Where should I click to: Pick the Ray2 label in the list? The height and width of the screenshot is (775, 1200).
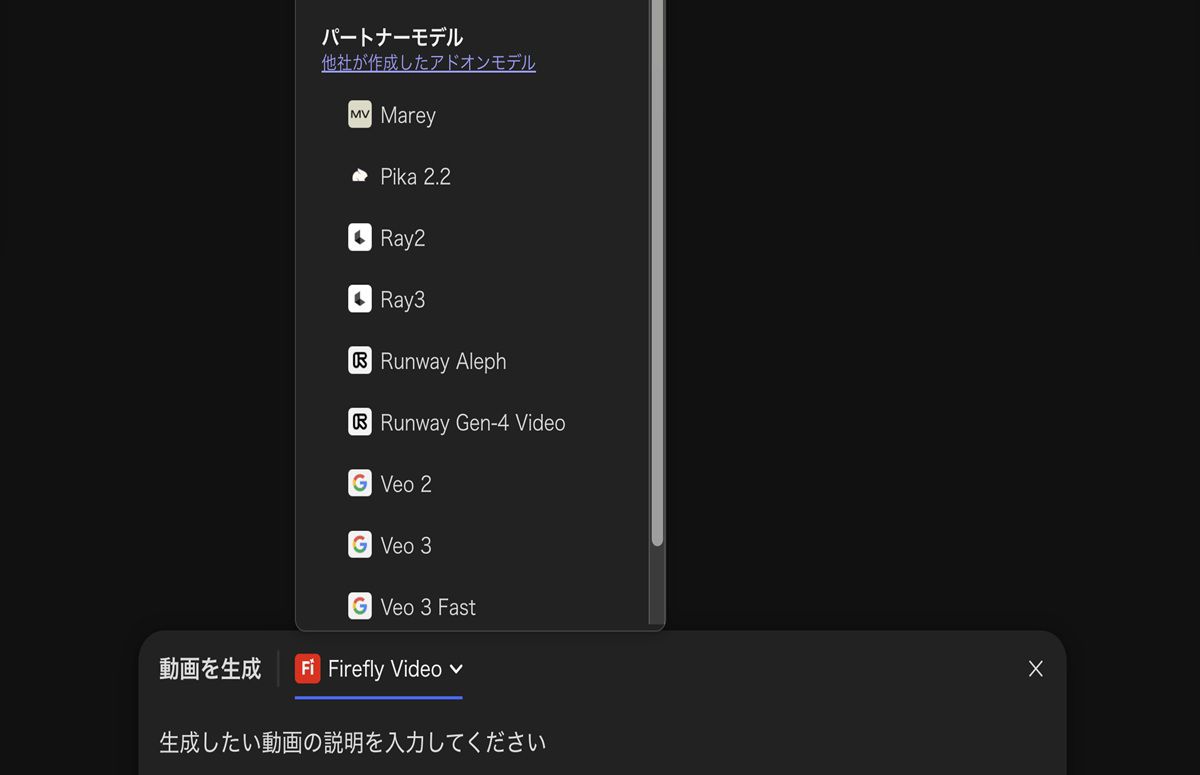pyautogui.click(x=403, y=238)
